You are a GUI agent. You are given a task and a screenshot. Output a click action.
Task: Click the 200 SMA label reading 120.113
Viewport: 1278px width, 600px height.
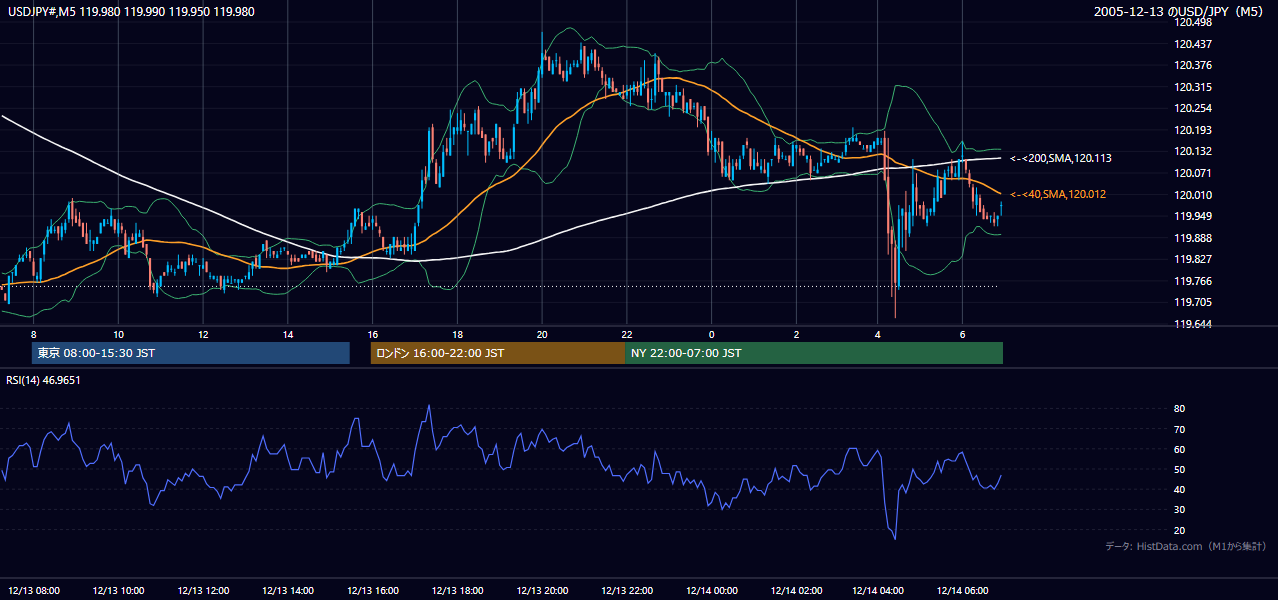point(1061,158)
